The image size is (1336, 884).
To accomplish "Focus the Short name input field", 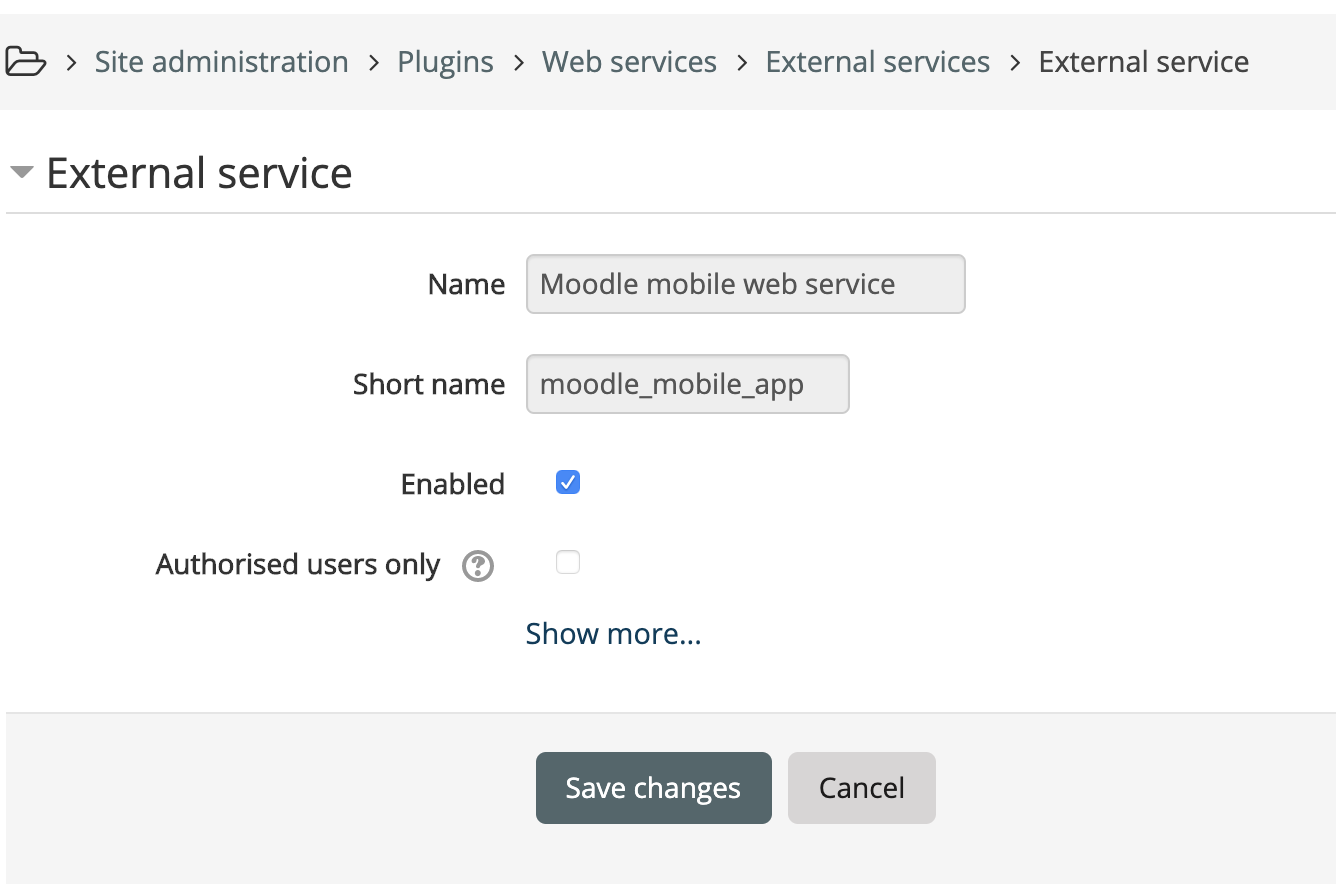I will [x=688, y=384].
